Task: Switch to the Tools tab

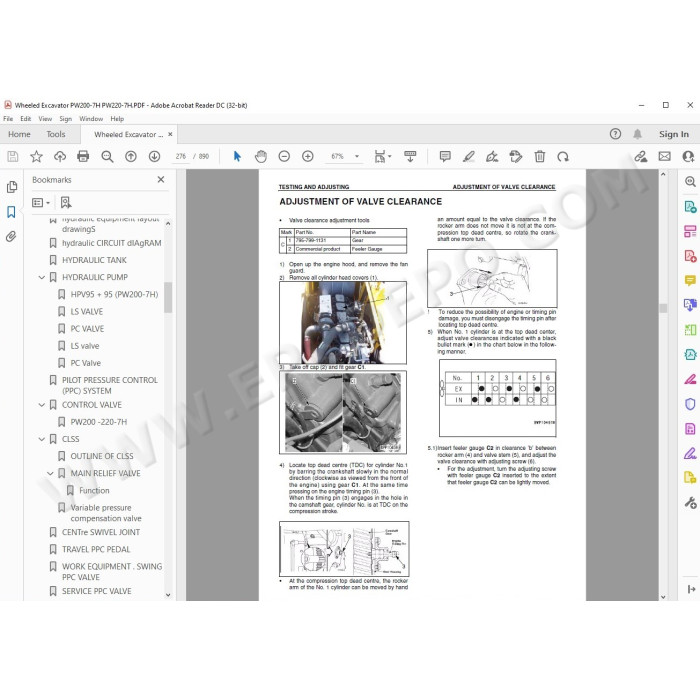Action: coord(56,134)
